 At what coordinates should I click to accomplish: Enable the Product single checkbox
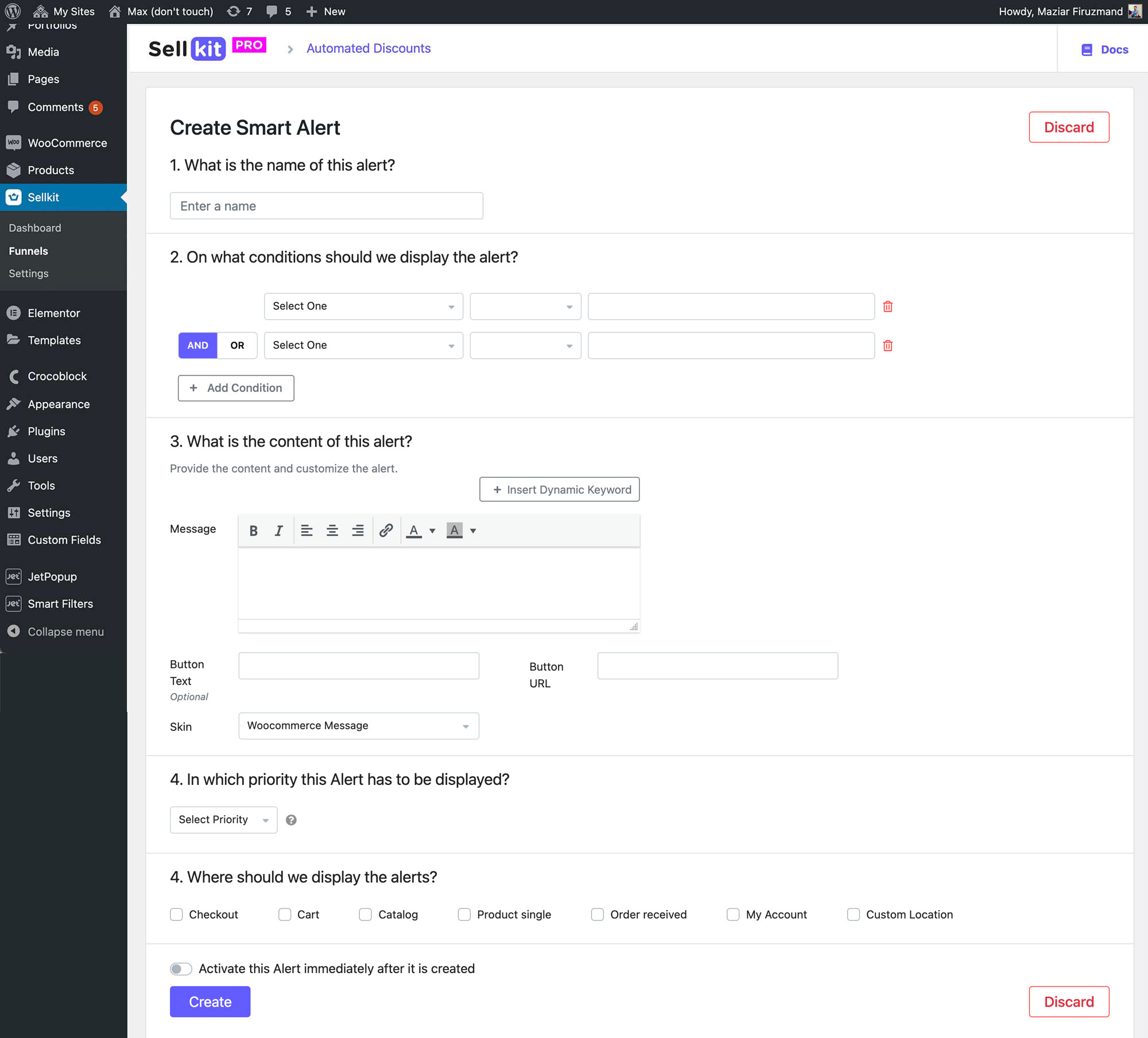[x=464, y=915]
